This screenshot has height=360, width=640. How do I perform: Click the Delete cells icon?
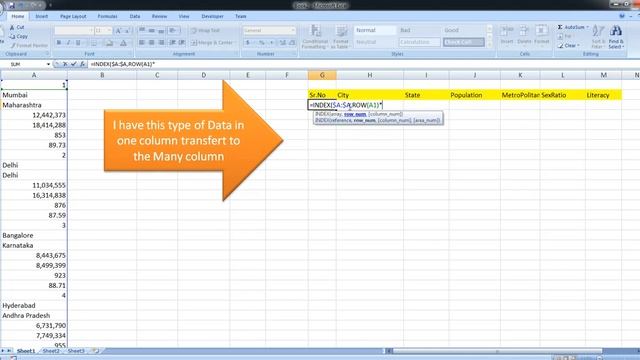click(524, 35)
